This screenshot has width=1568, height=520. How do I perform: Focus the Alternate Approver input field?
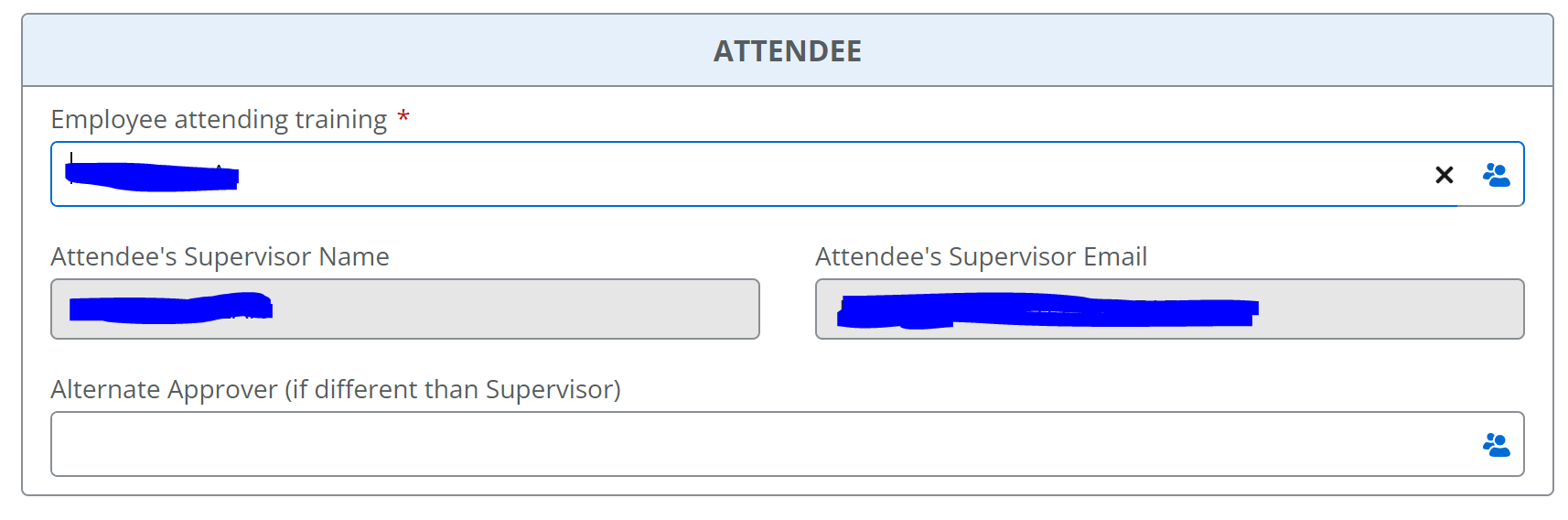(x=732, y=445)
